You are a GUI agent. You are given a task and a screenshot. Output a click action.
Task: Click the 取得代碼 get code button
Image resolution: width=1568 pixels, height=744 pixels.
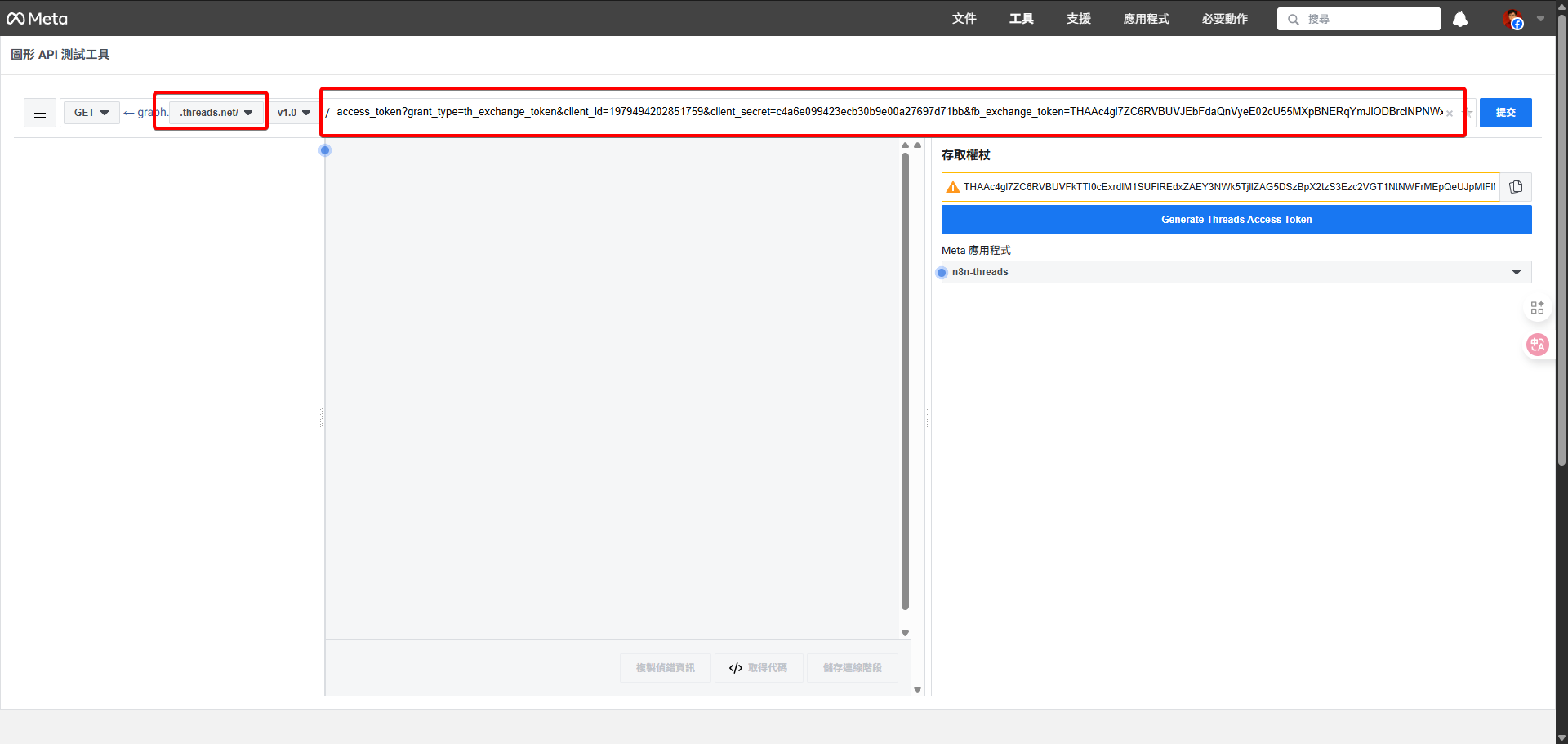click(x=758, y=668)
